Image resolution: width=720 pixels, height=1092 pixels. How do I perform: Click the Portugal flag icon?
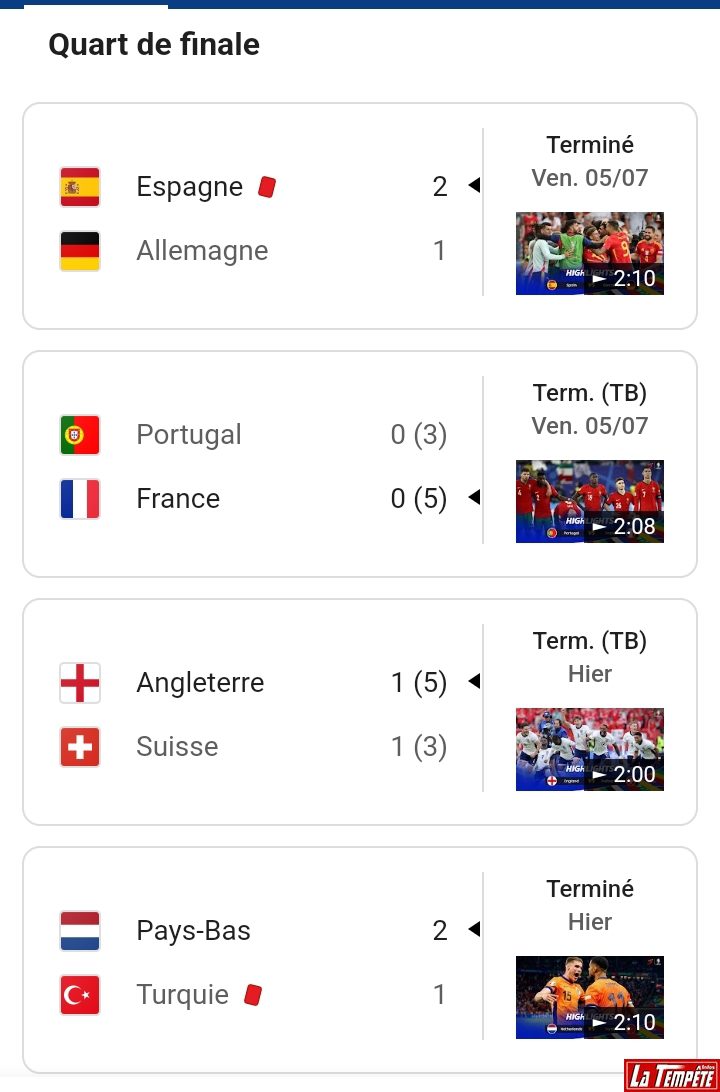click(x=80, y=435)
